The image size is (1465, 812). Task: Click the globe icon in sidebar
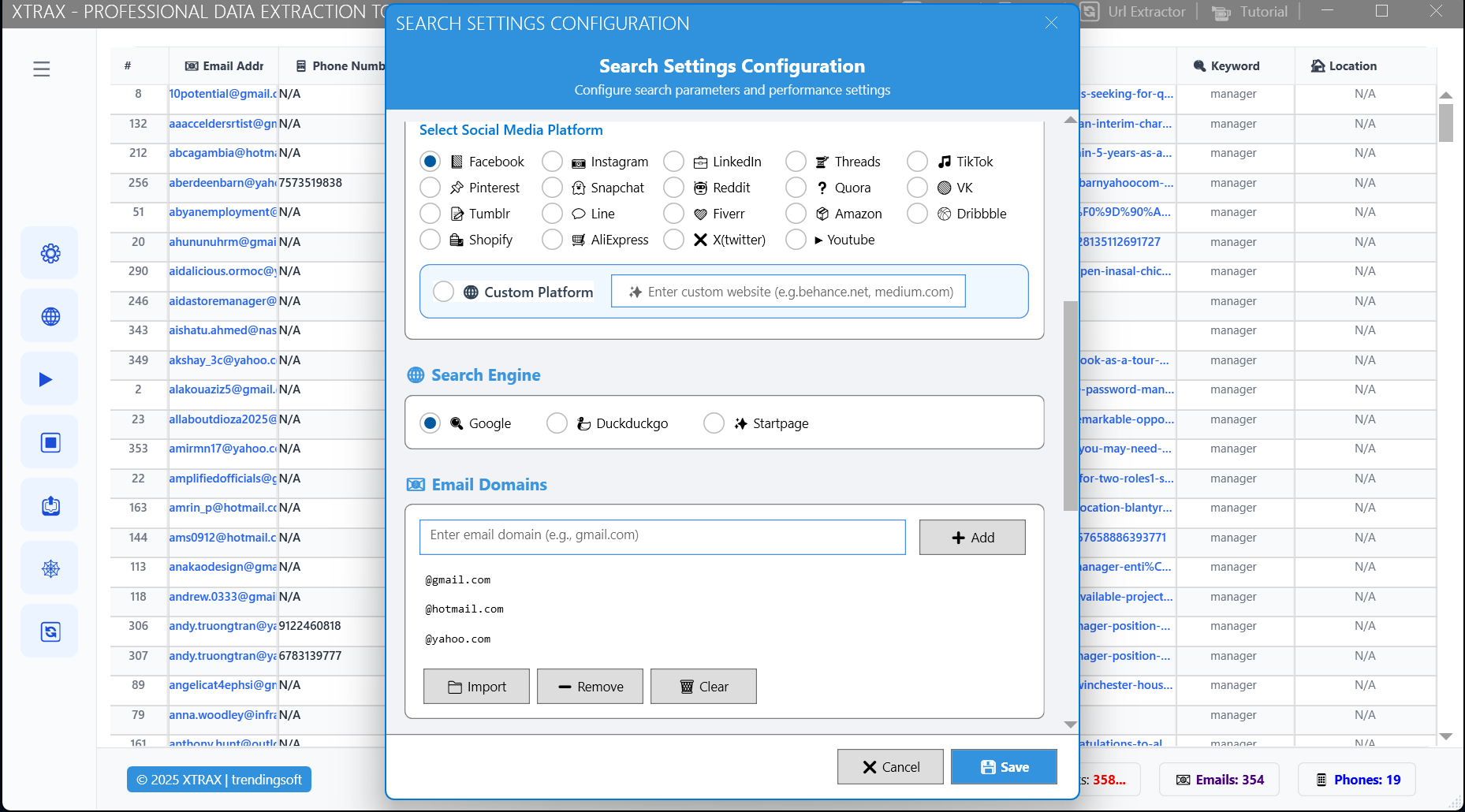point(50,316)
